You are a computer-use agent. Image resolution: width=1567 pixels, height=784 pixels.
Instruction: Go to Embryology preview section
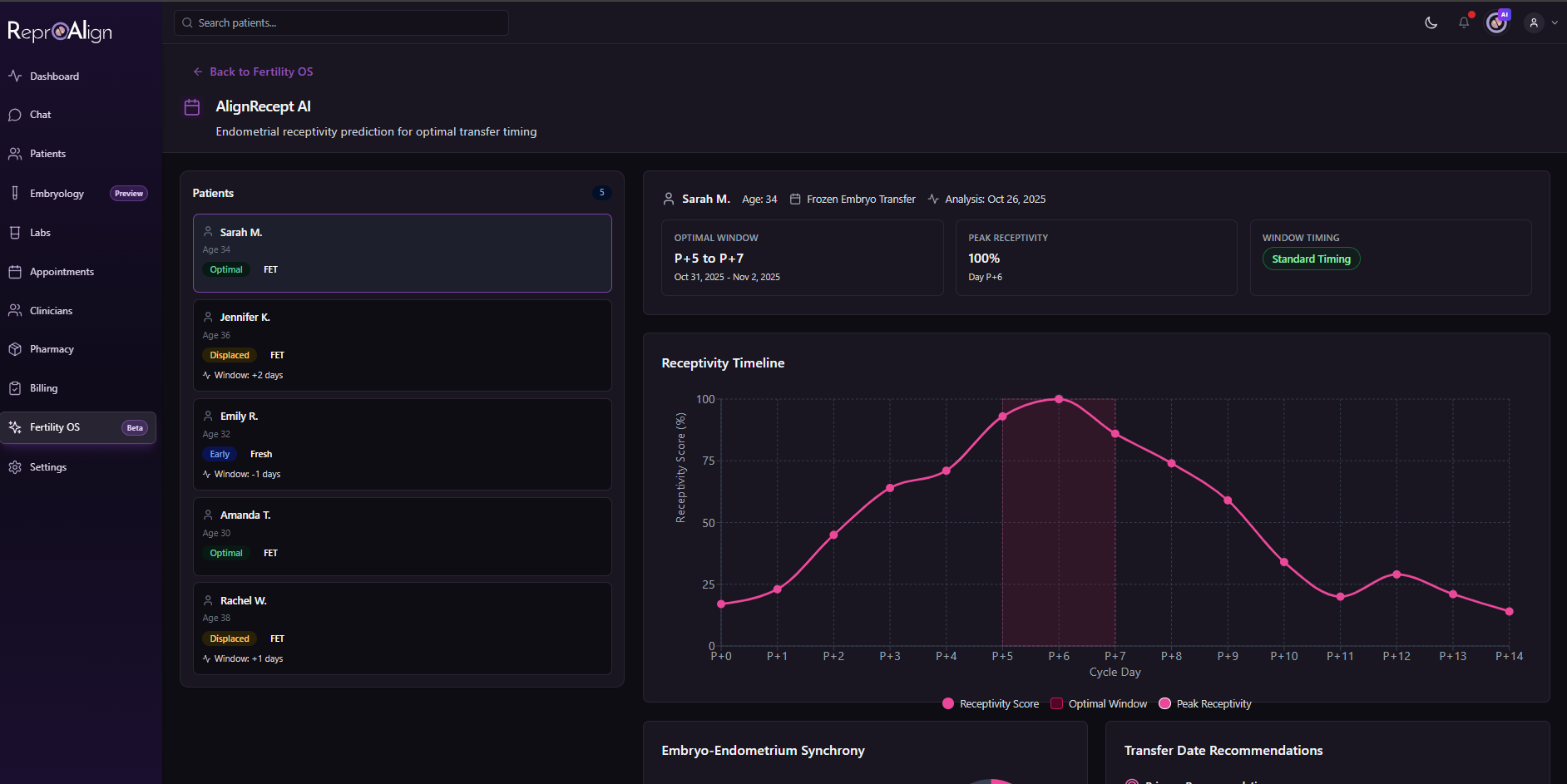57,194
